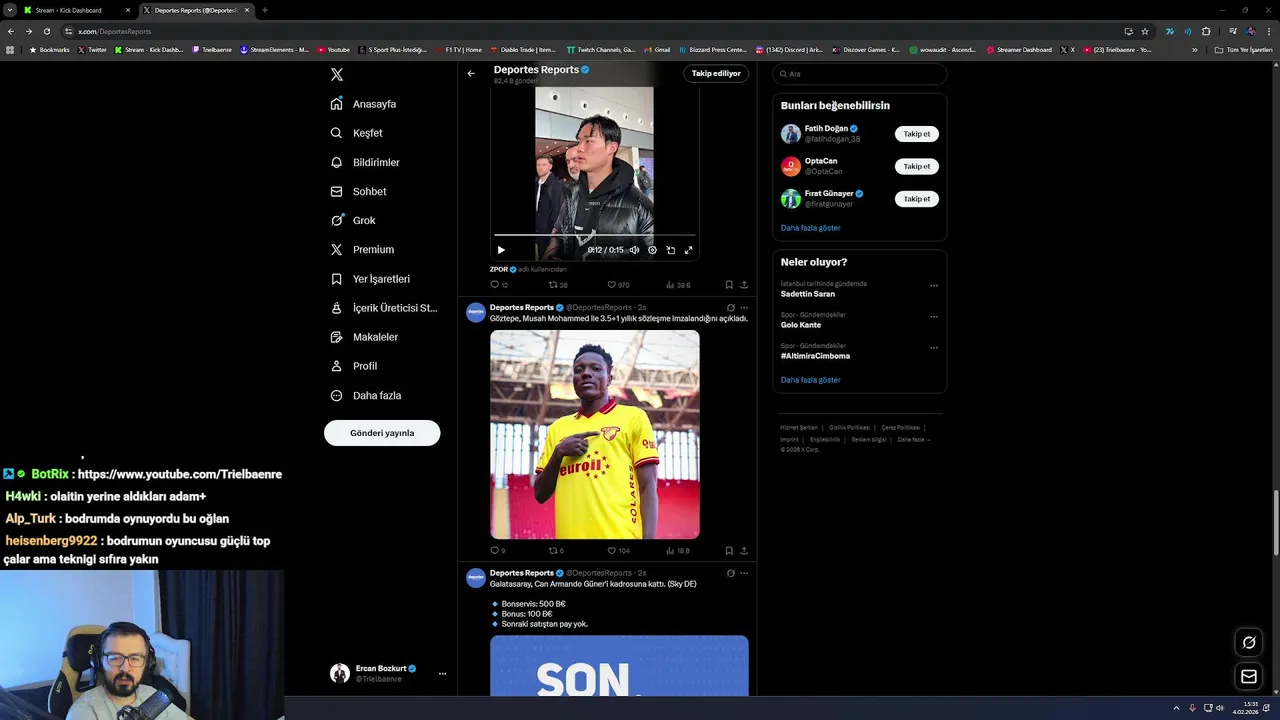Reload the page

(46, 31)
